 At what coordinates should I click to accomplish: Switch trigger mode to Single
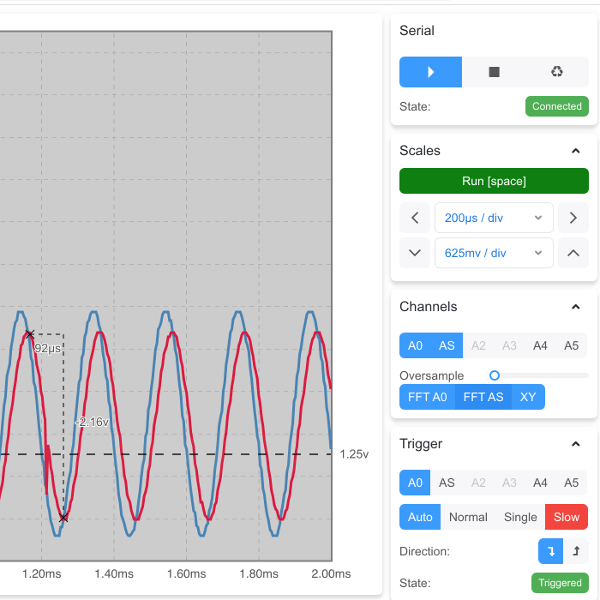pyautogui.click(x=520, y=517)
